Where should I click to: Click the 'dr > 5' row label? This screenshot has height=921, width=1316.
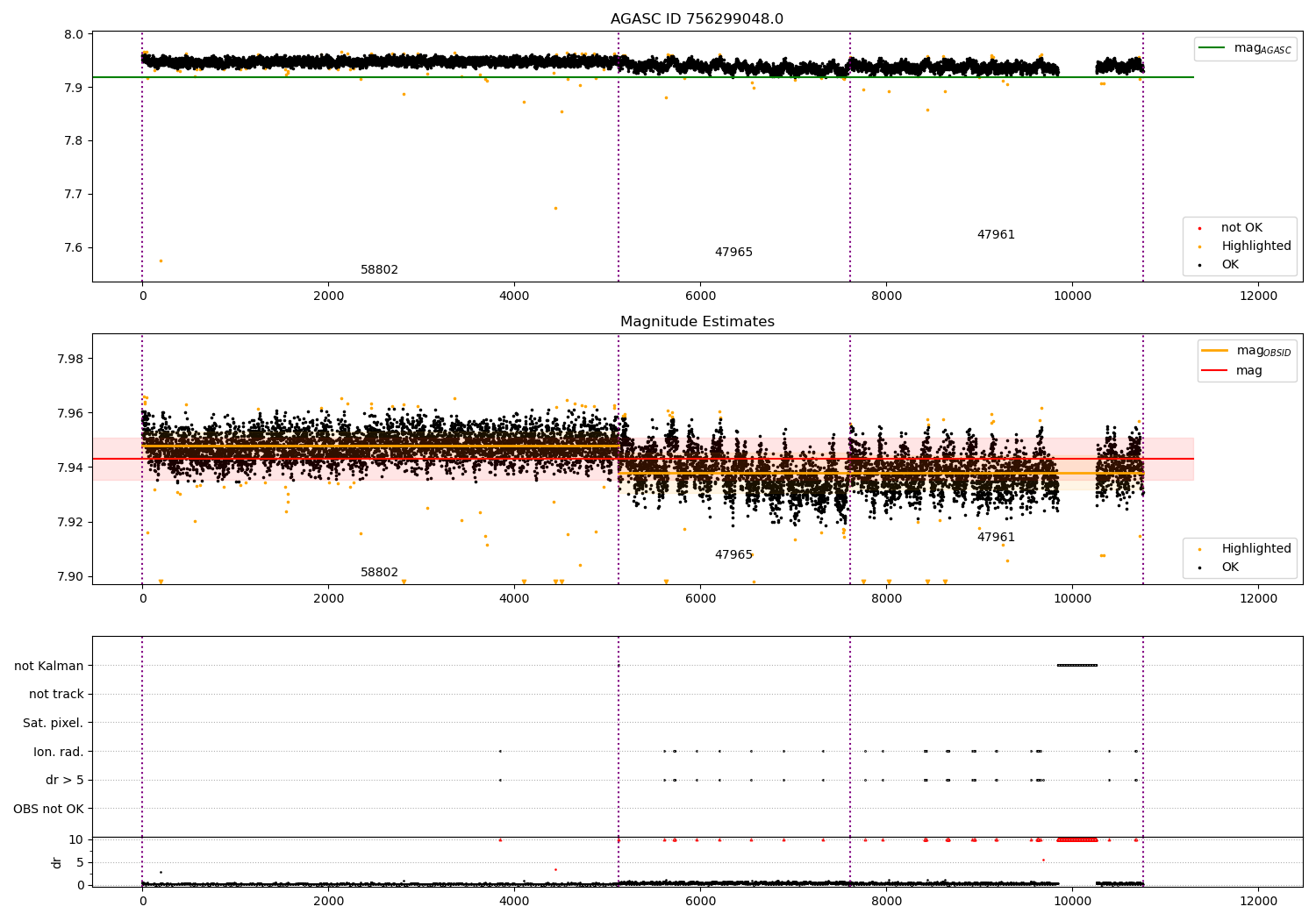point(65,780)
